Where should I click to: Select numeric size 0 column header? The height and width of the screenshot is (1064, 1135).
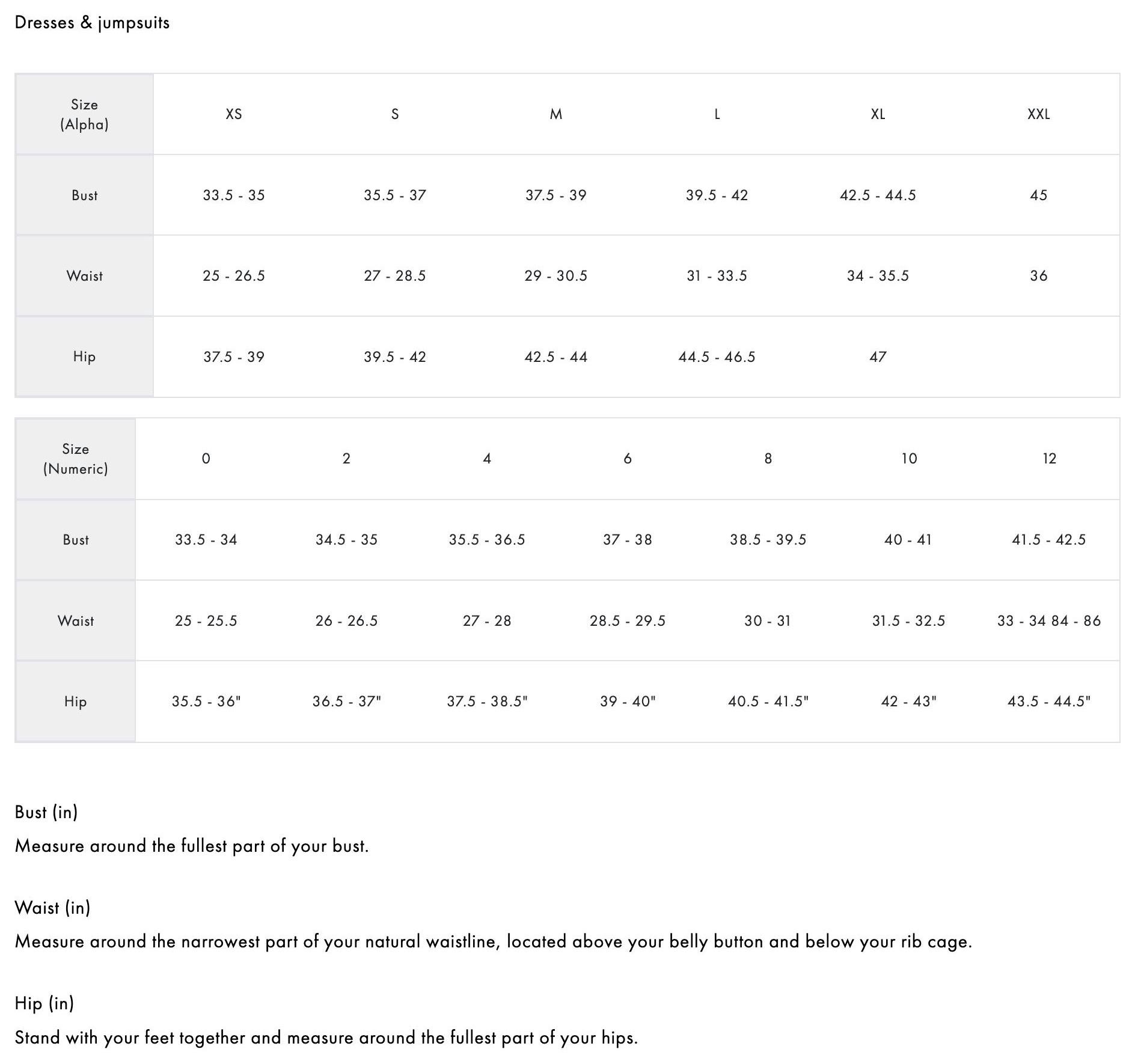(x=206, y=459)
